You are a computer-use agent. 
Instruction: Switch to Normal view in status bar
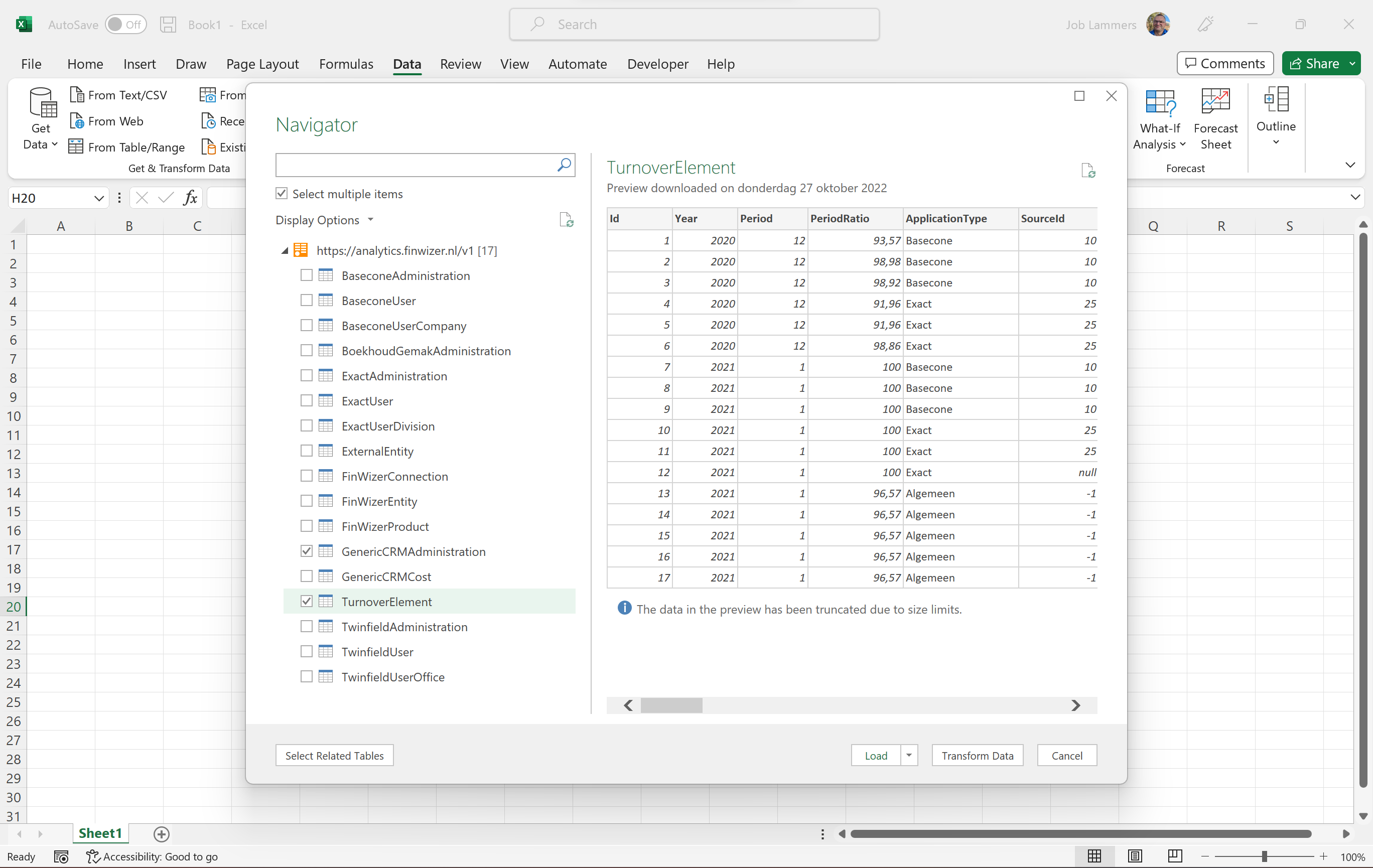tap(1094, 856)
